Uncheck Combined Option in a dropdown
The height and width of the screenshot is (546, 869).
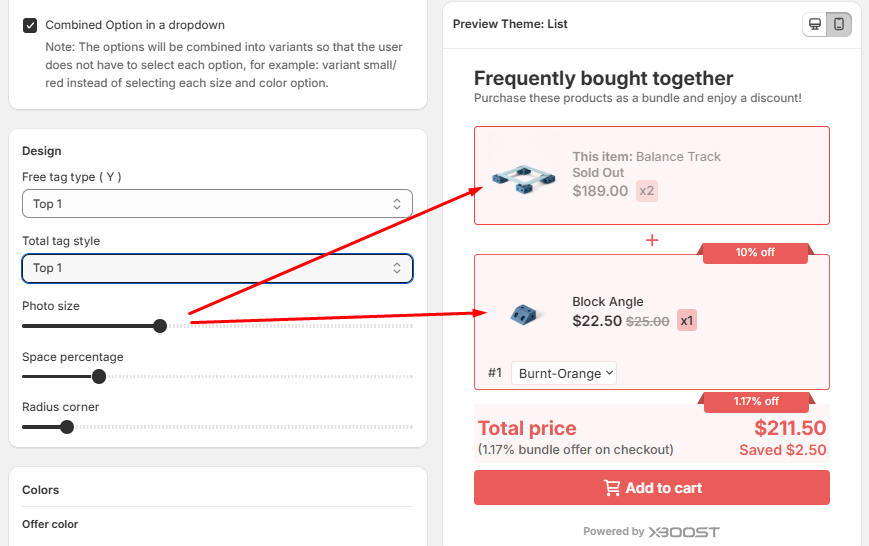pos(30,25)
